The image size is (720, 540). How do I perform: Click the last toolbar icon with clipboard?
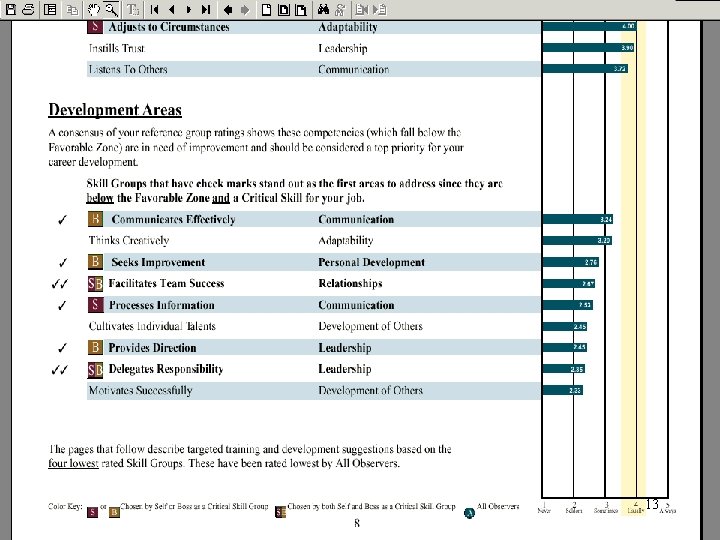[x=380, y=9]
